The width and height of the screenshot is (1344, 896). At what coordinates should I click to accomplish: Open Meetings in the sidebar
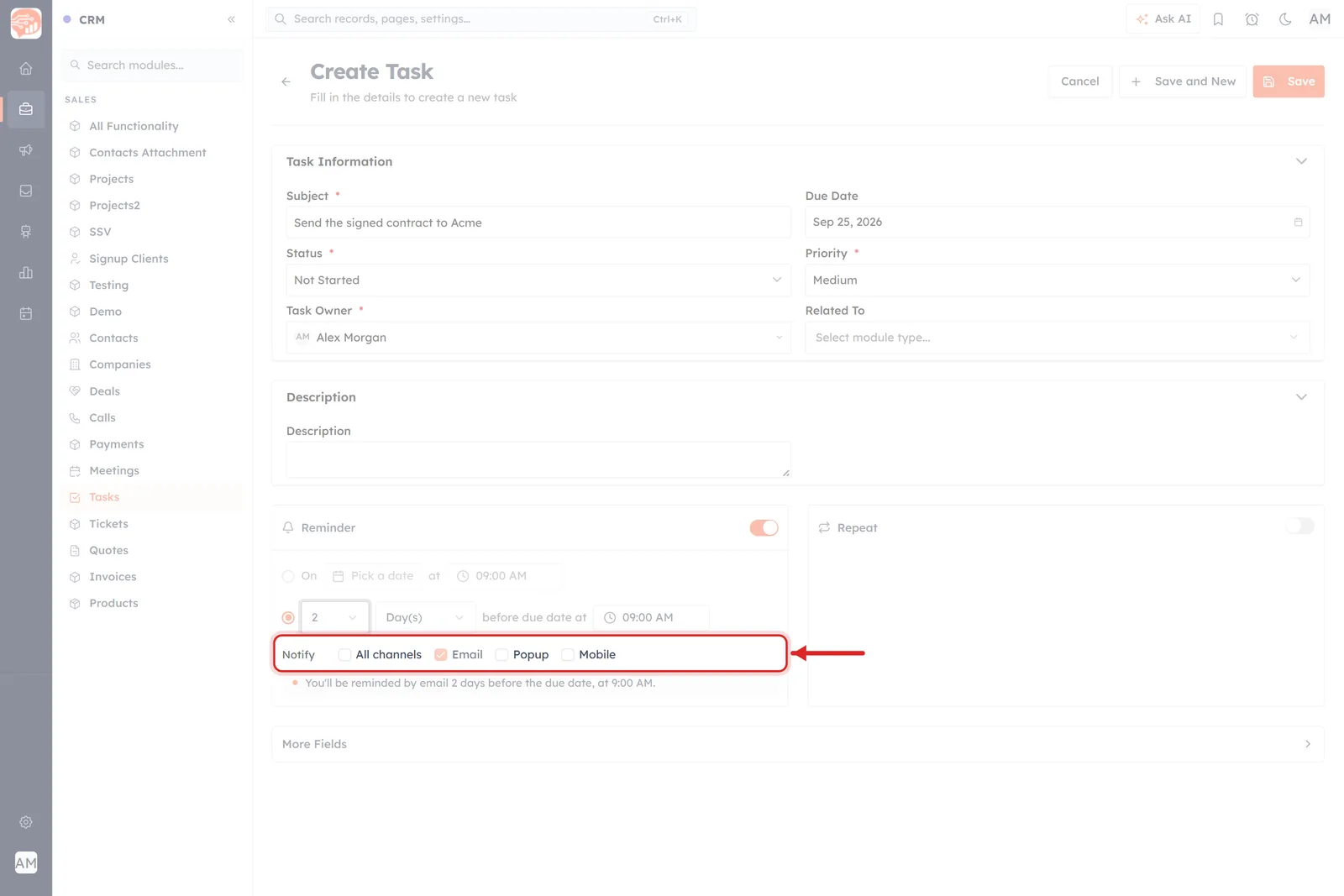(x=114, y=471)
